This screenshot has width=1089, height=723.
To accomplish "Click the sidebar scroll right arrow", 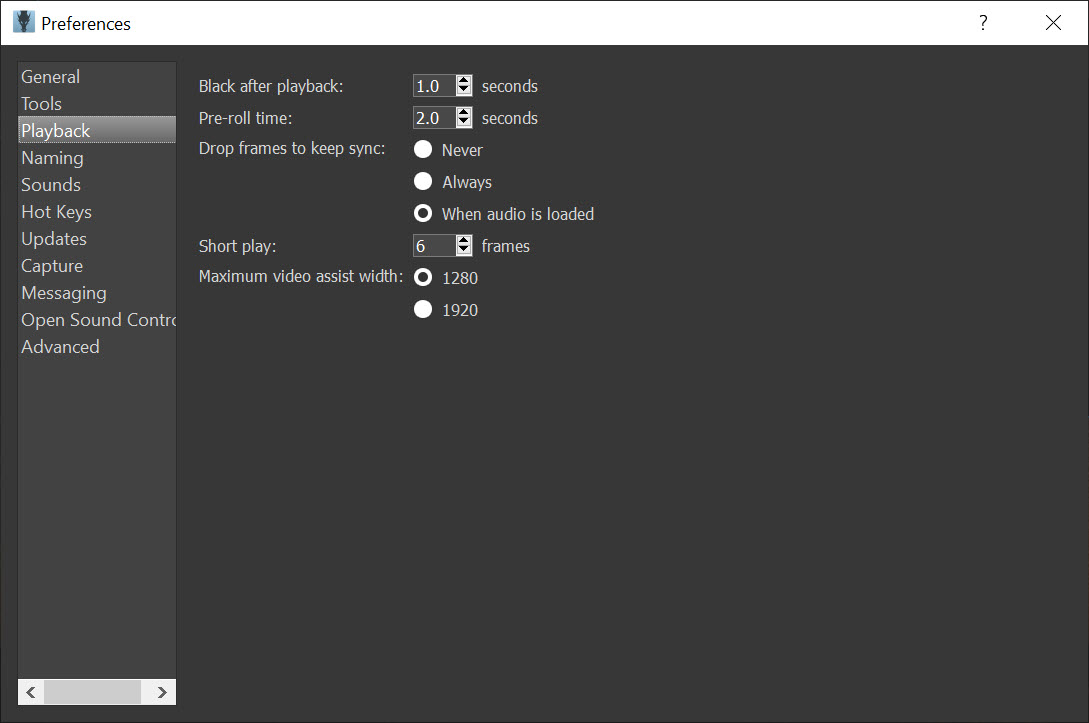I will [x=162, y=692].
